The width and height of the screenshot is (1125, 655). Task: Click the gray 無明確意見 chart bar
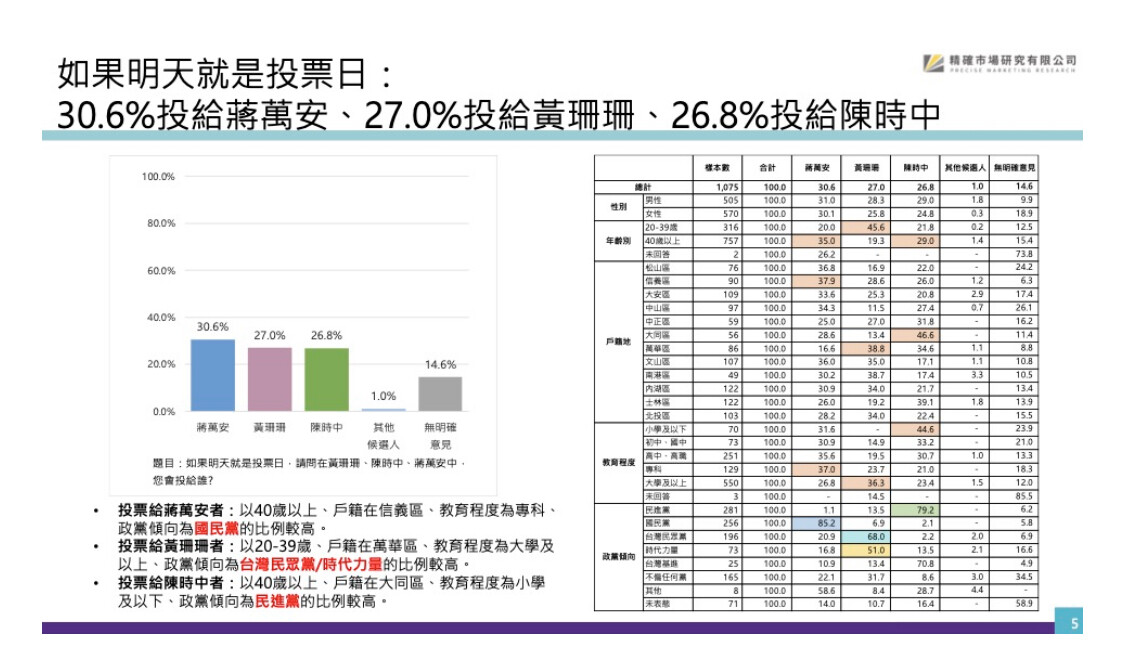[440, 394]
